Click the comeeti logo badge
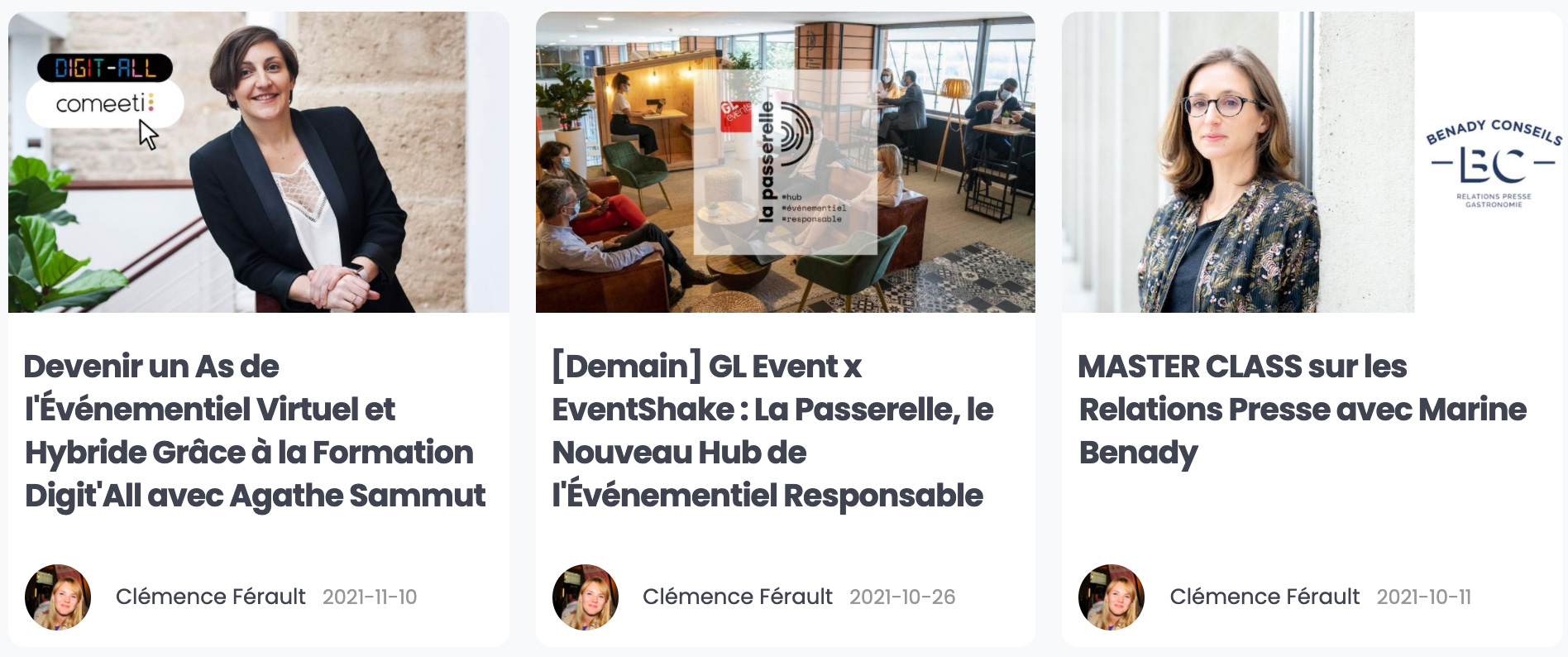 point(105,104)
